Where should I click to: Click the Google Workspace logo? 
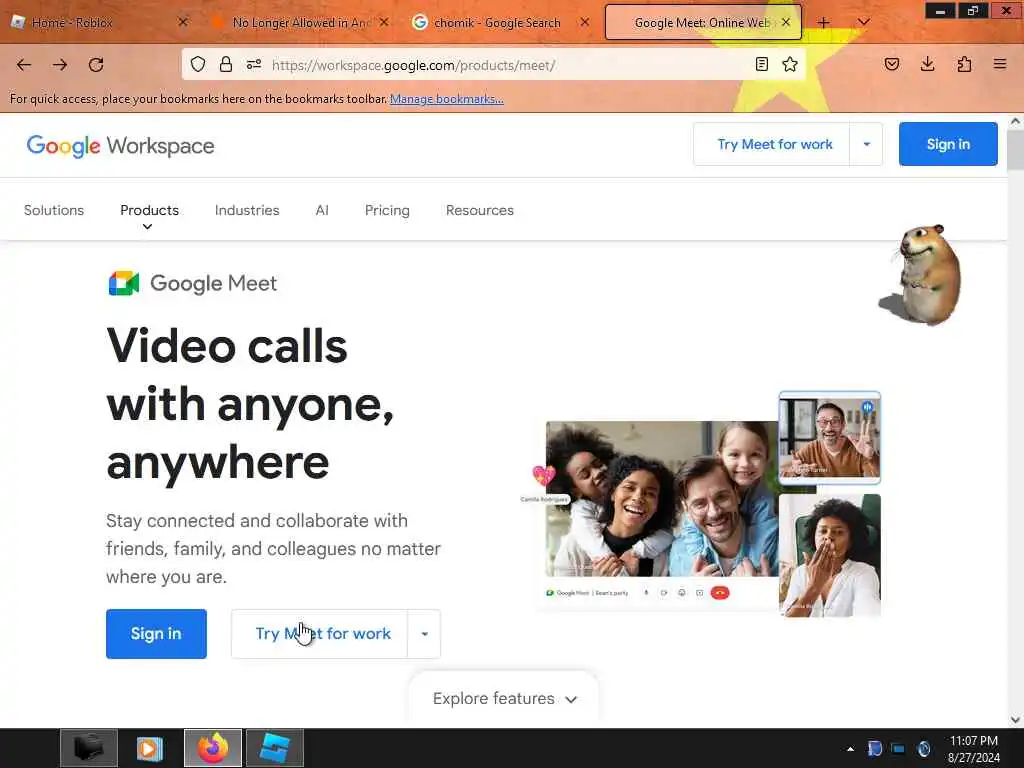120,146
